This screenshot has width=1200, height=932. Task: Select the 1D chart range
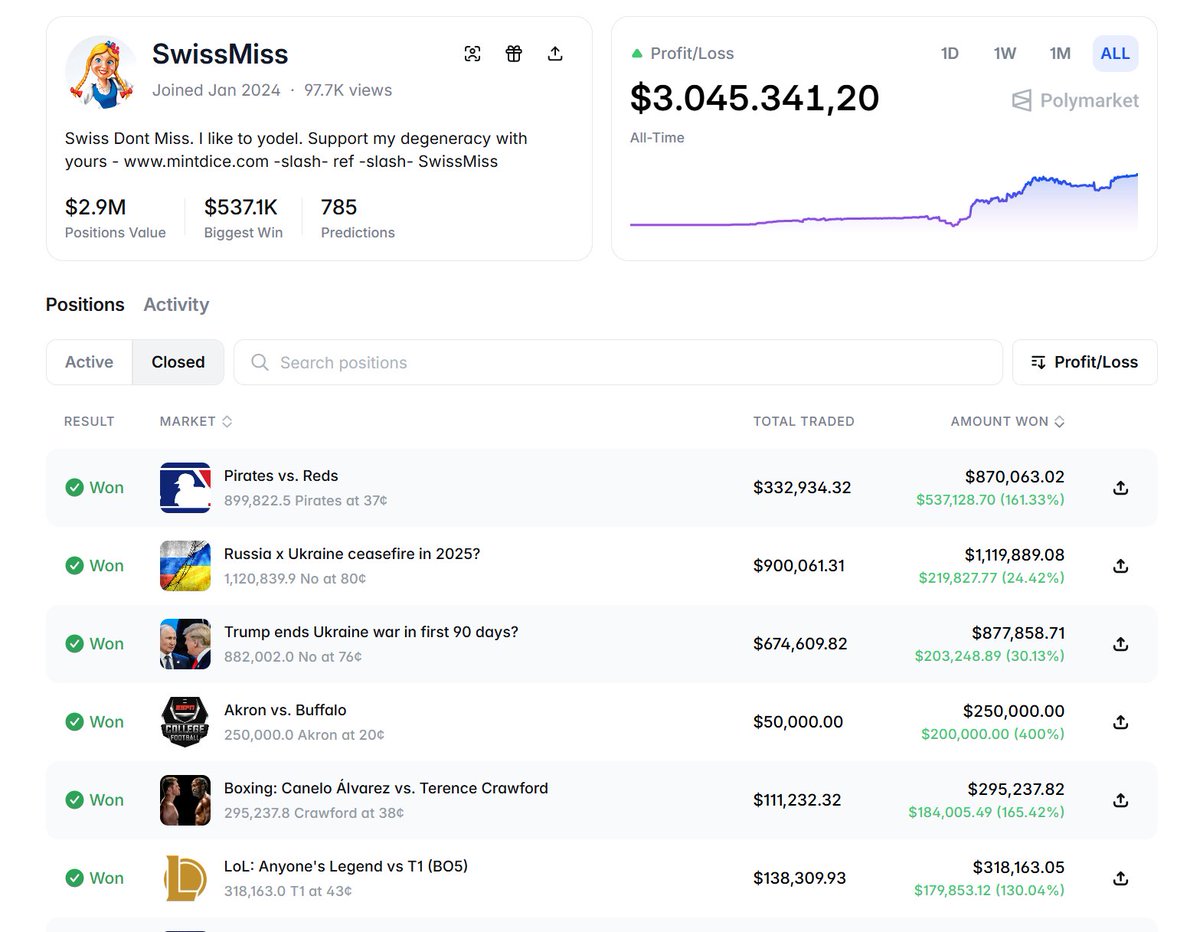pos(950,53)
